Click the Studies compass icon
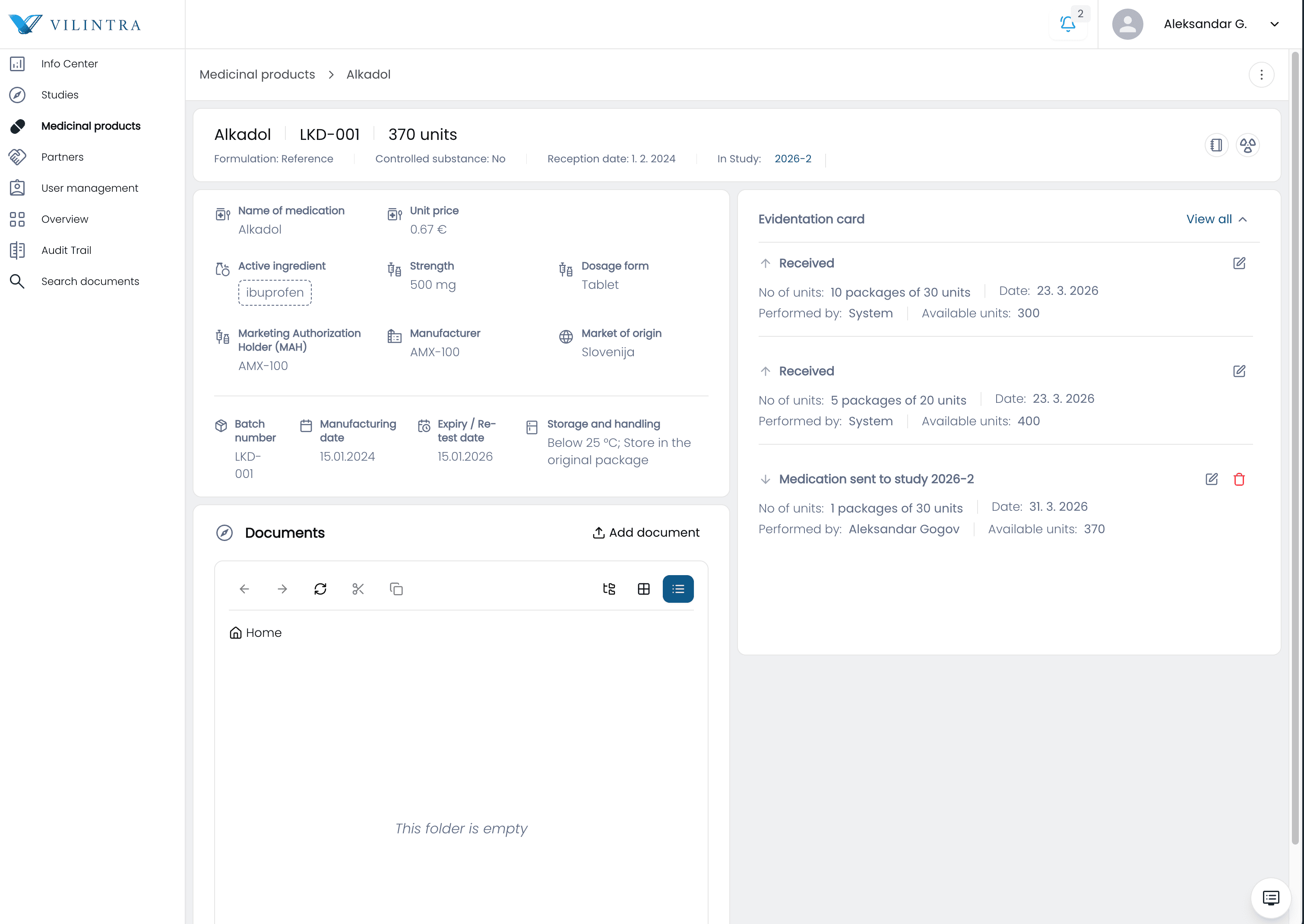The width and height of the screenshot is (1304, 924). [x=17, y=95]
